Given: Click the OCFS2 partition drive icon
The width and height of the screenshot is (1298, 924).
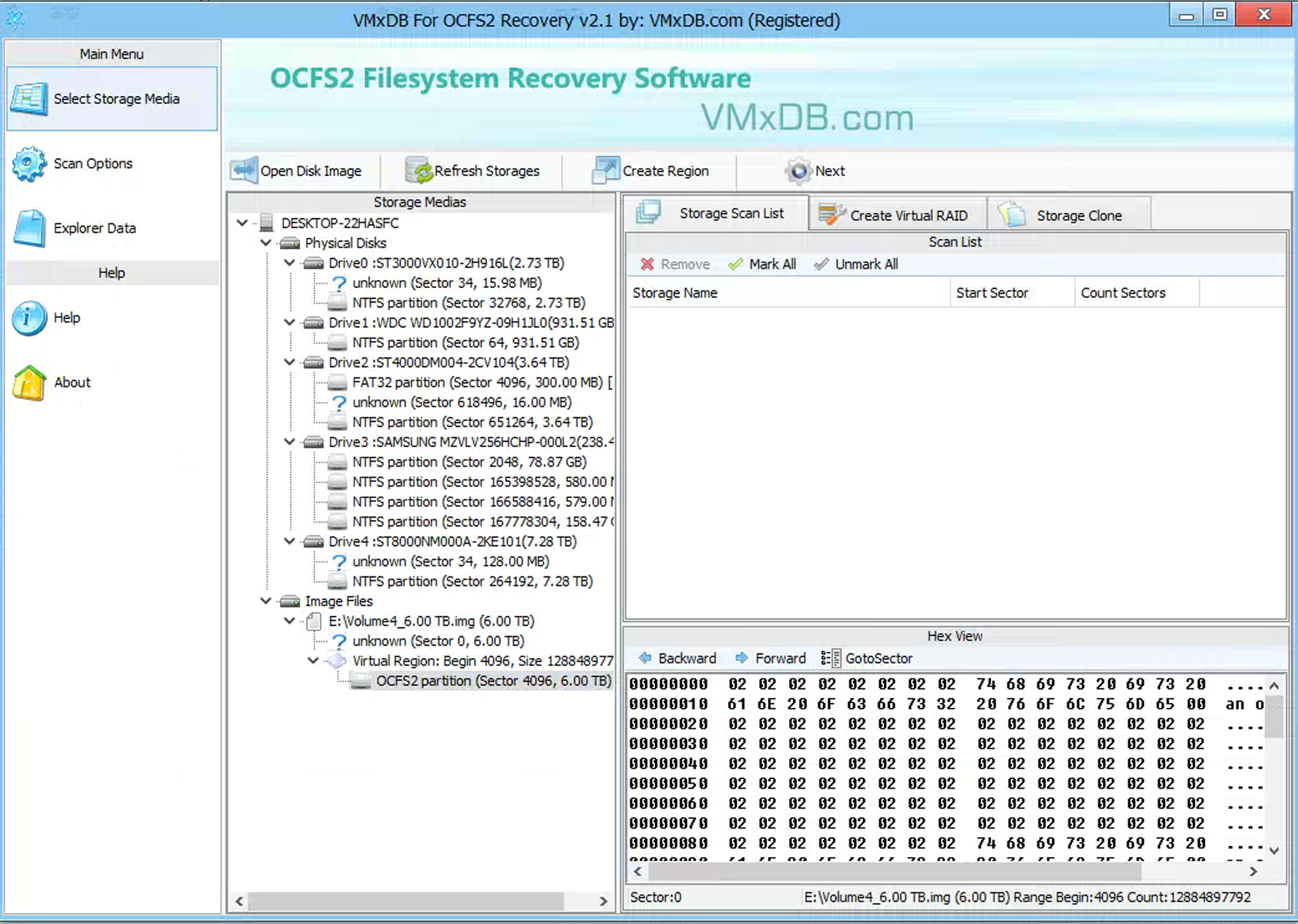Looking at the screenshot, I should coord(361,681).
